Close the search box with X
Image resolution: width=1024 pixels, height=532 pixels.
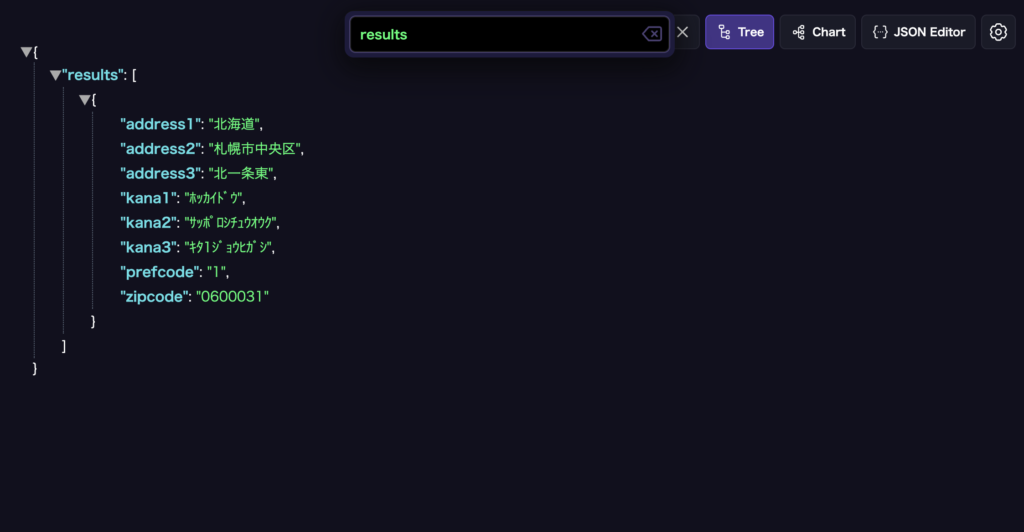click(x=682, y=32)
